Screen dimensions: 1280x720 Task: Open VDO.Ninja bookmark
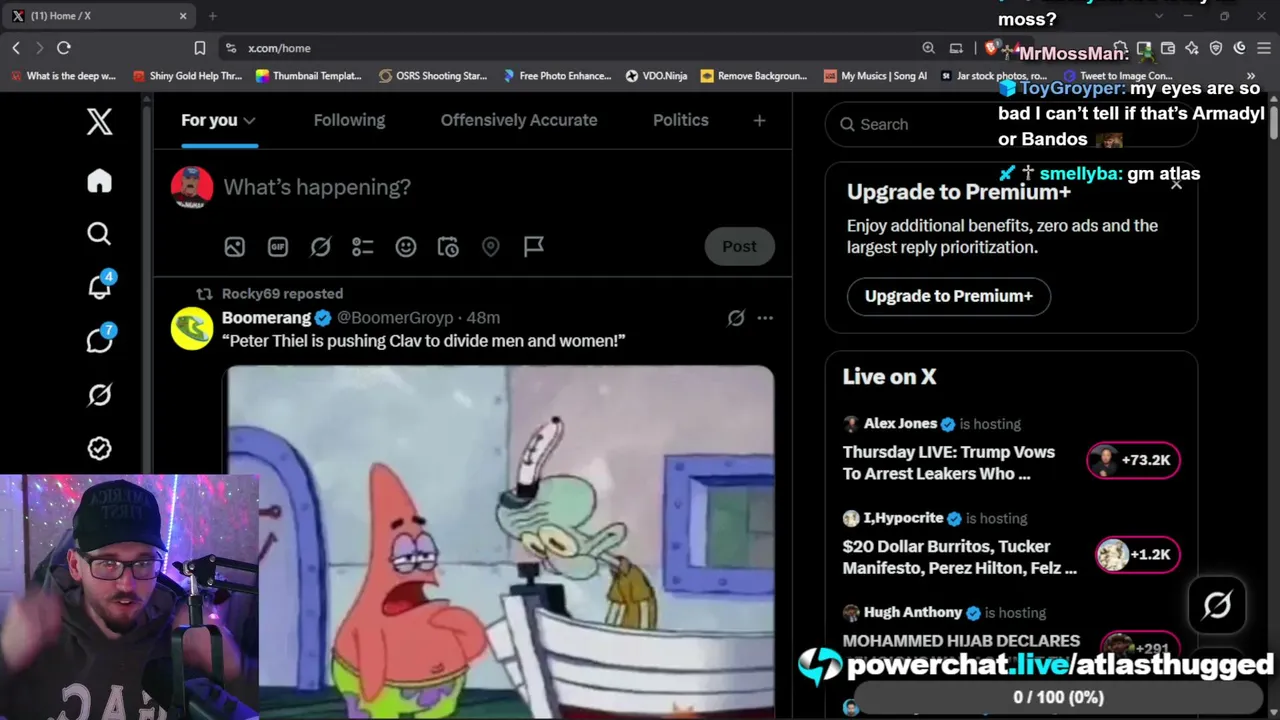pos(656,76)
